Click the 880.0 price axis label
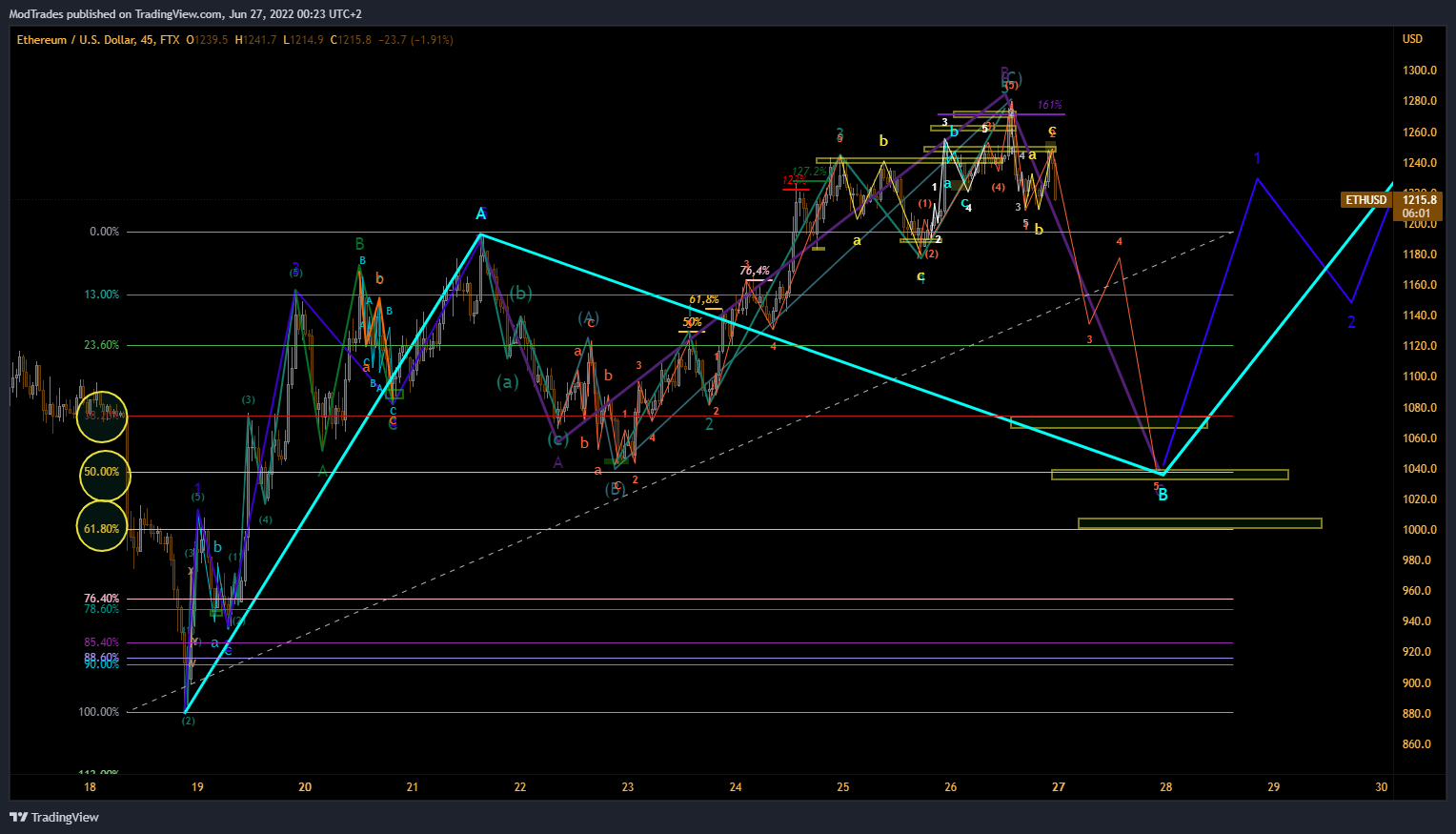 pyautogui.click(x=1417, y=714)
